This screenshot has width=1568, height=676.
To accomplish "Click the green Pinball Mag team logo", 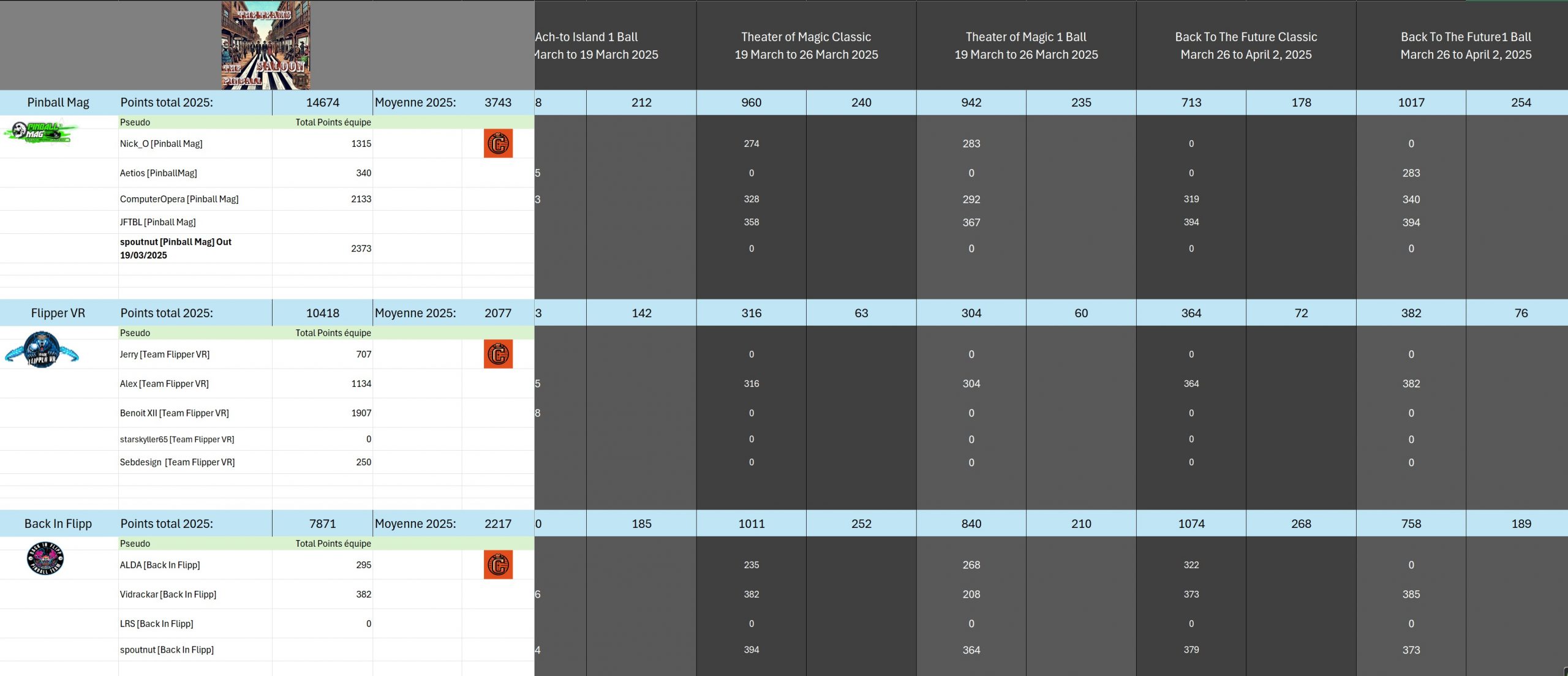I will 40,132.
